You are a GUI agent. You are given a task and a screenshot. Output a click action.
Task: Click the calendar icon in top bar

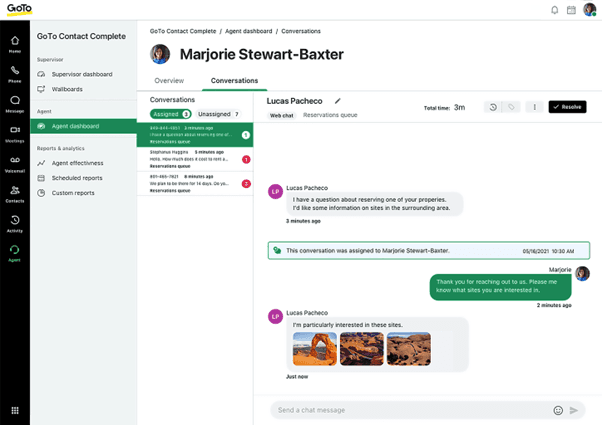571,10
